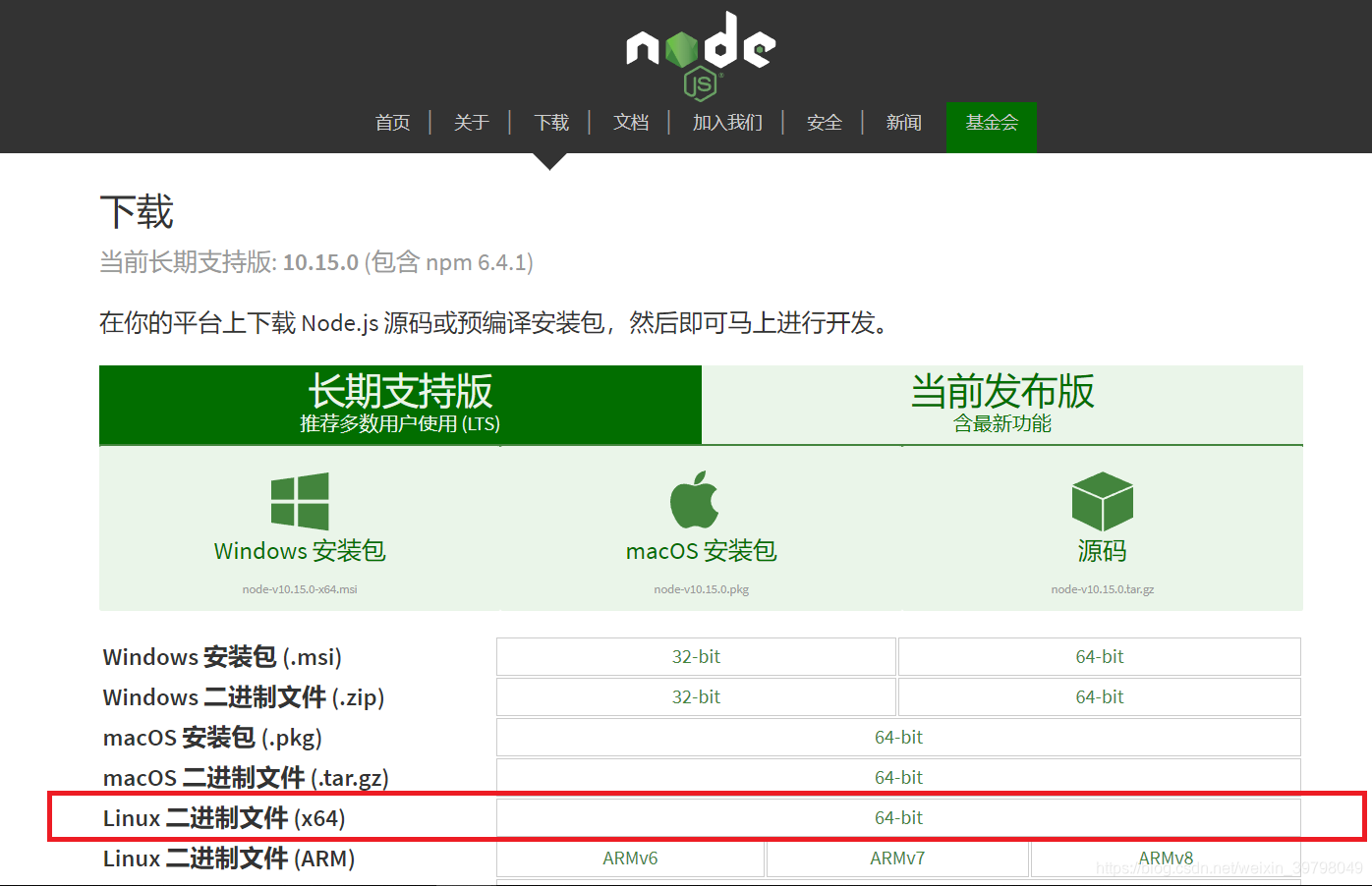This screenshot has width=1372, height=886.
Task: Download macOS .pkg 64-bit installer
Action: [898, 738]
